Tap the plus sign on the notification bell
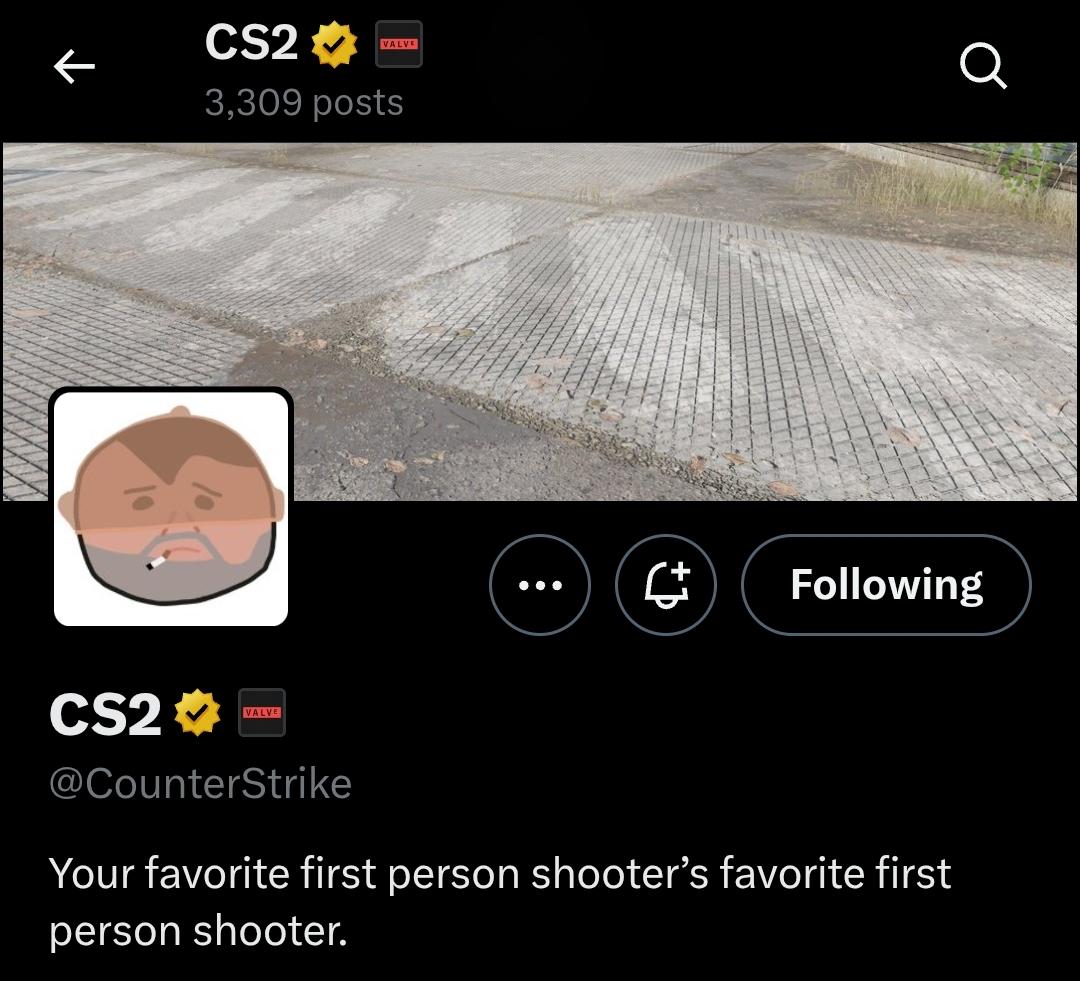Screen dimensions: 1080x981 point(681,571)
